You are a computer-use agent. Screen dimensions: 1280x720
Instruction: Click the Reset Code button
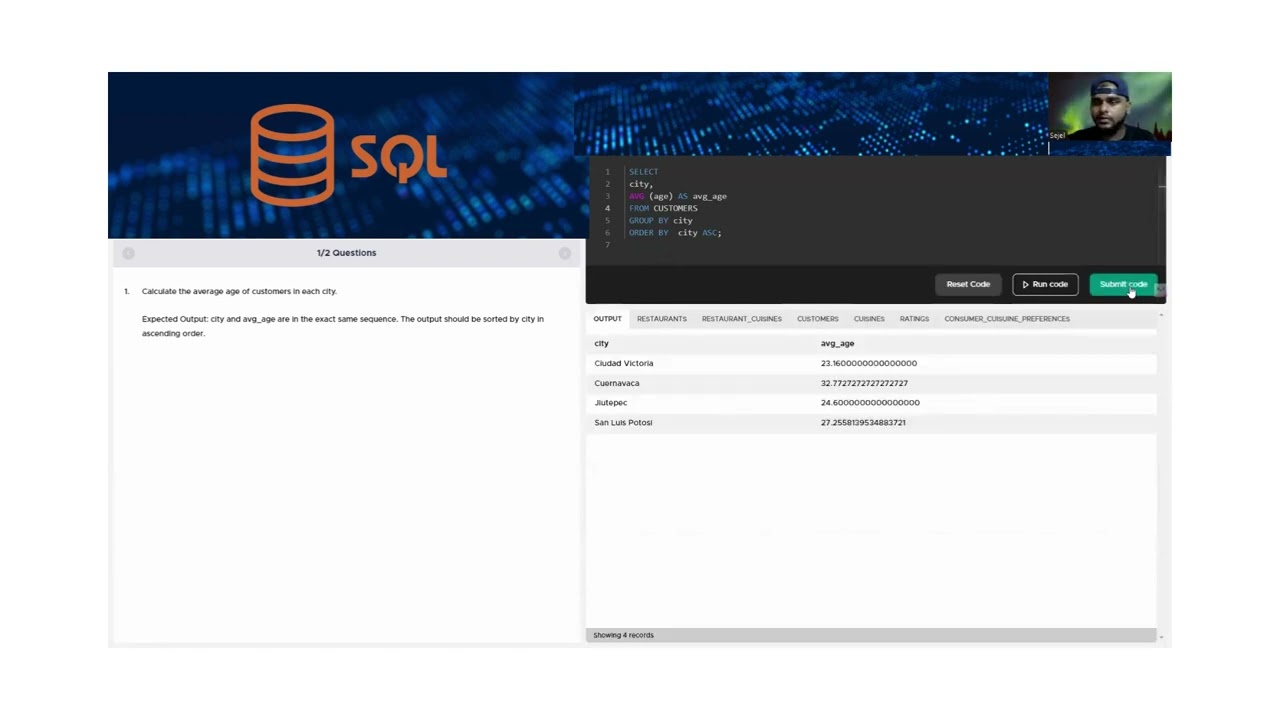tap(968, 284)
